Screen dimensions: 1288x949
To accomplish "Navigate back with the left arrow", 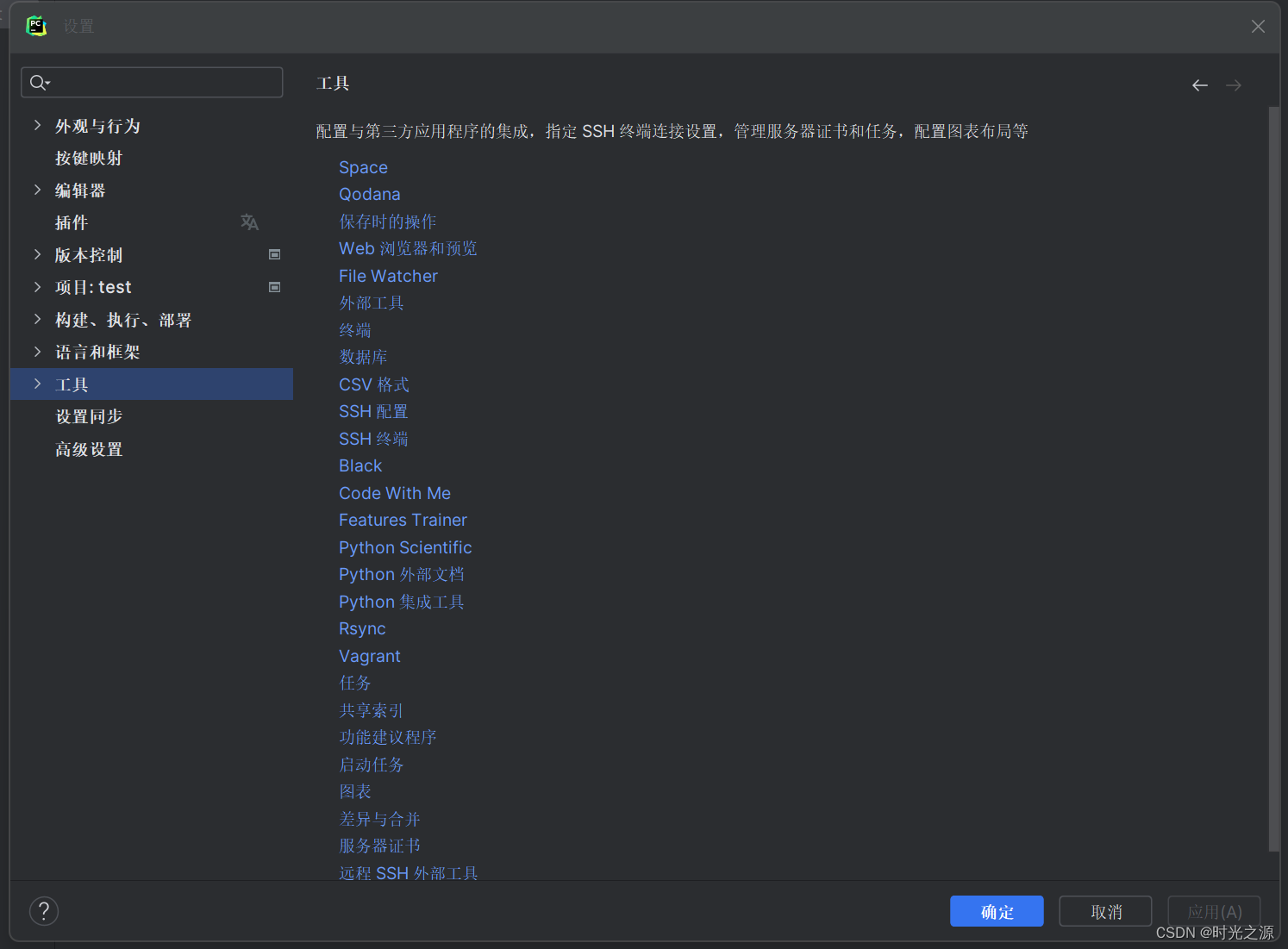I will (1199, 85).
